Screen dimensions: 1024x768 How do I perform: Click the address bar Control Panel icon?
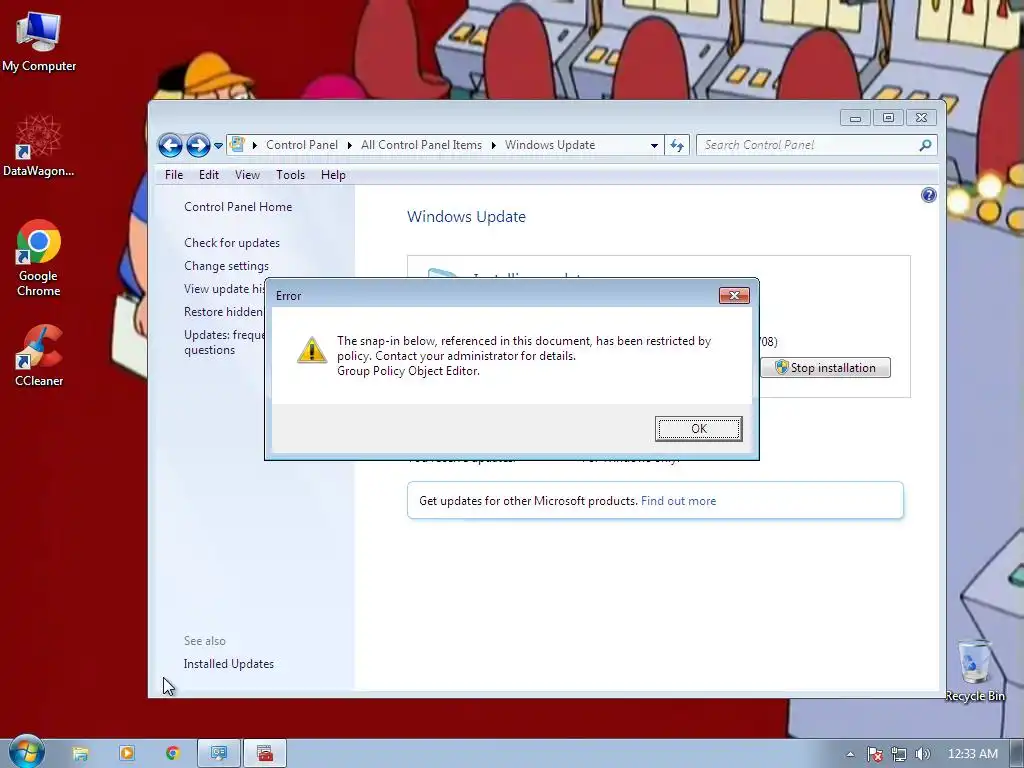(237, 144)
